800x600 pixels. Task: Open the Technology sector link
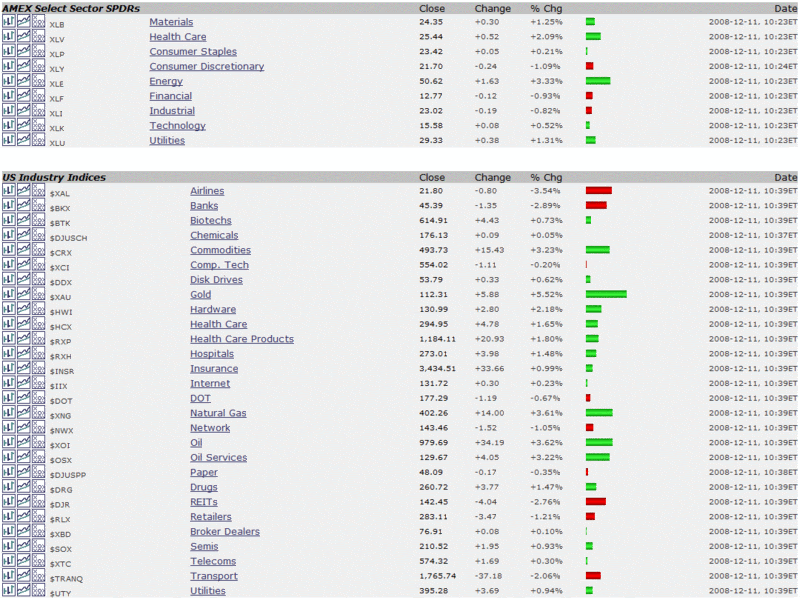pos(177,126)
